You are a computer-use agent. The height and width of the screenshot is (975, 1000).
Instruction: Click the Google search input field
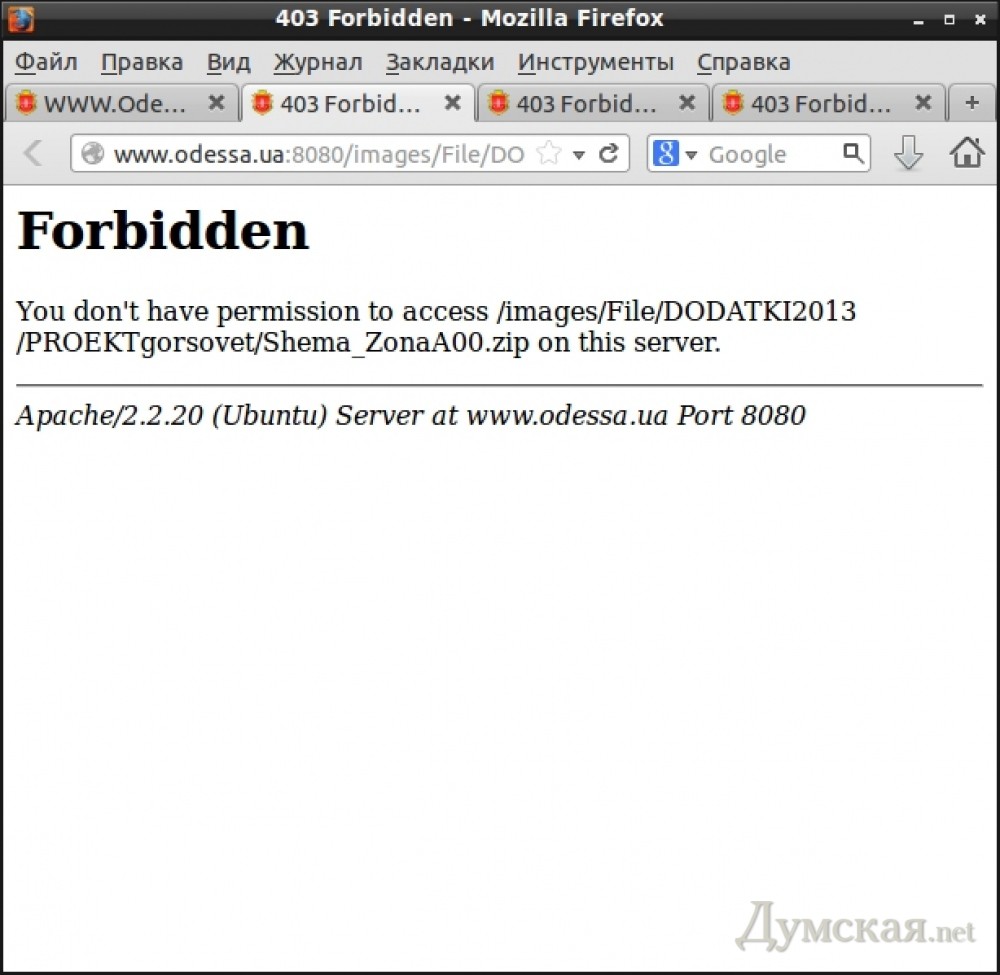[x=770, y=154]
